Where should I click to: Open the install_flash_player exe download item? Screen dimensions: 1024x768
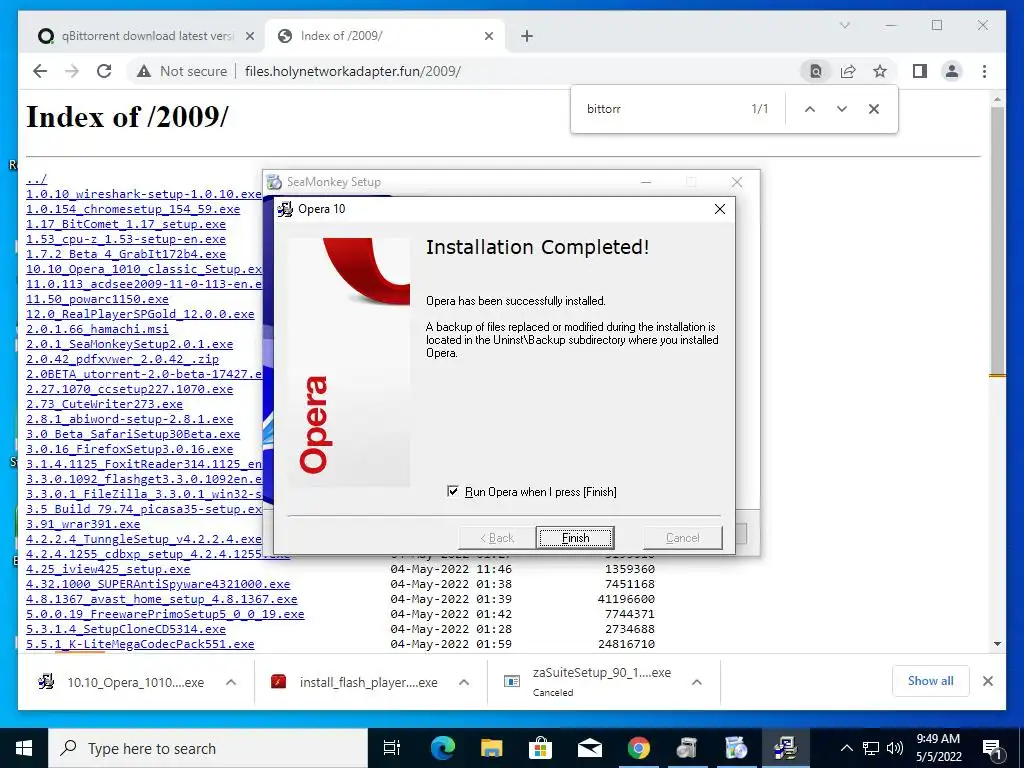[x=356, y=682]
